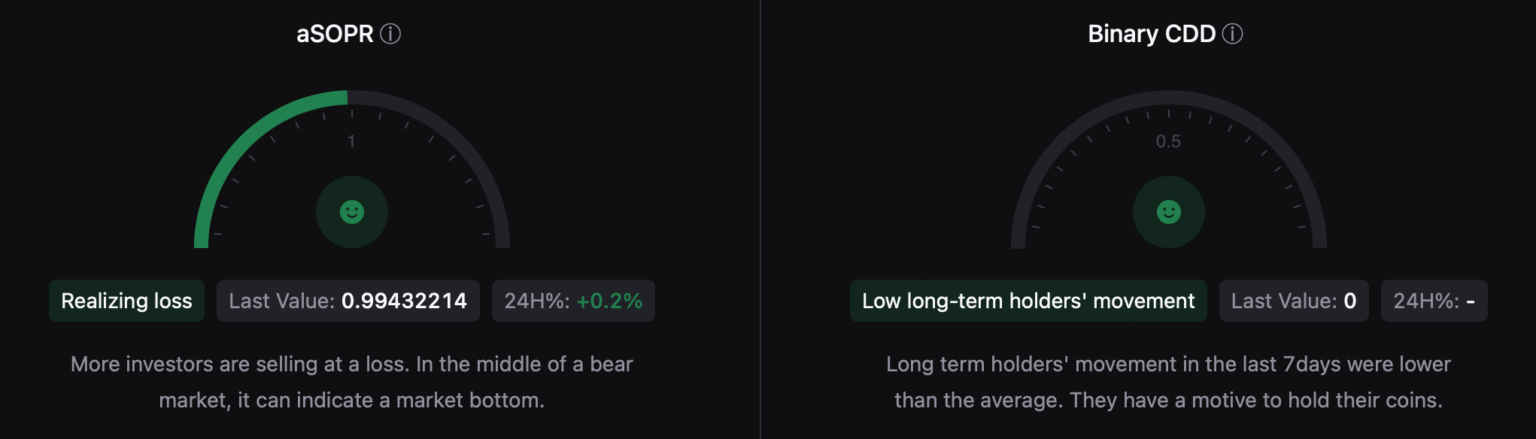1536x439 pixels.
Task: Click the info icon next to aSOPR
Action: pyautogui.click(x=391, y=34)
